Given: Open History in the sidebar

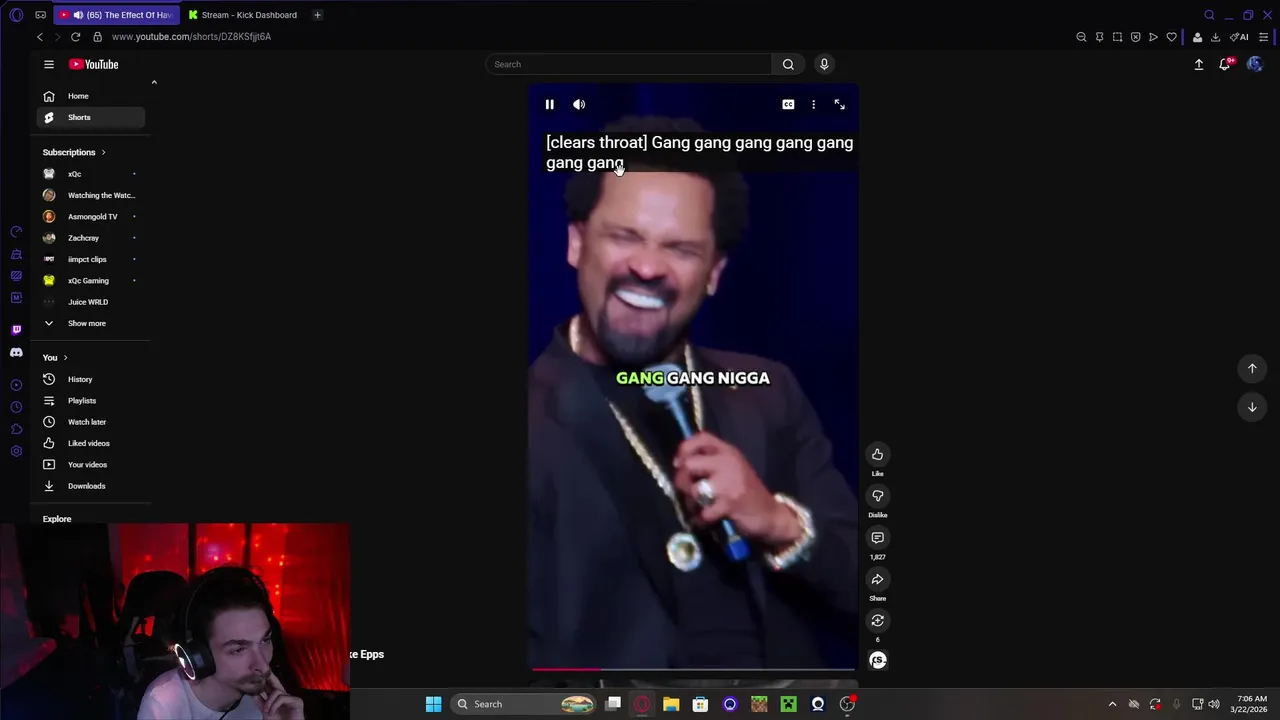Looking at the screenshot, I should (x=91, y=379).
